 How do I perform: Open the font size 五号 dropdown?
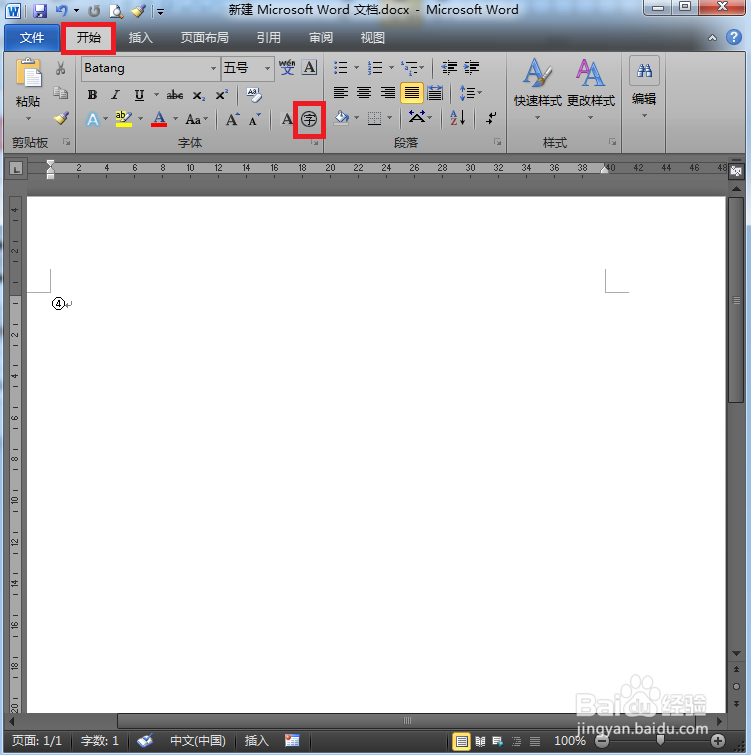267,68
